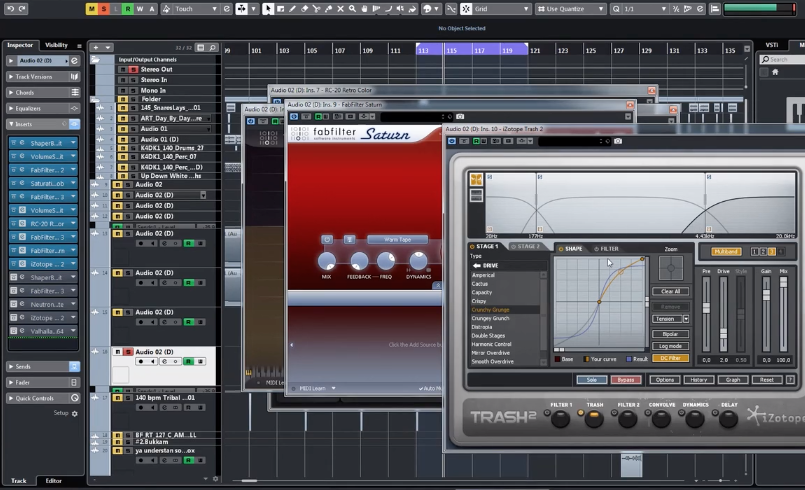Click the Trash module knob
The width and height of the screenshot is (805, 490).
594,419
